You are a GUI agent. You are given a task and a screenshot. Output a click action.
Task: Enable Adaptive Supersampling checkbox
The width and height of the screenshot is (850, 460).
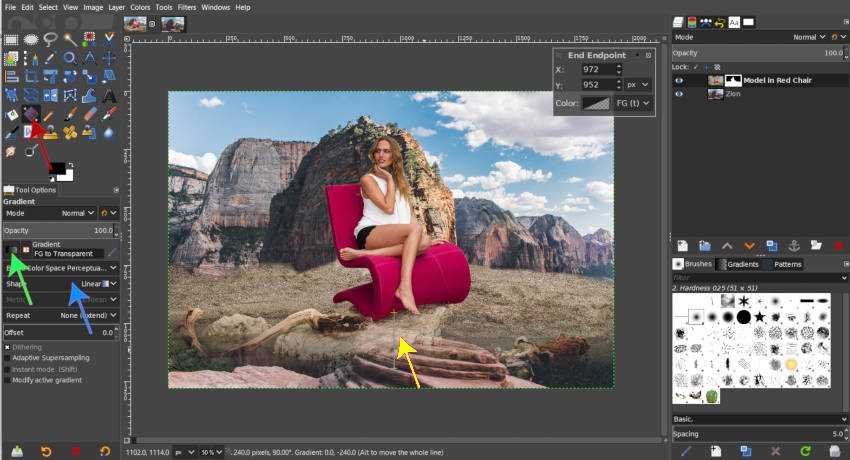8,357
